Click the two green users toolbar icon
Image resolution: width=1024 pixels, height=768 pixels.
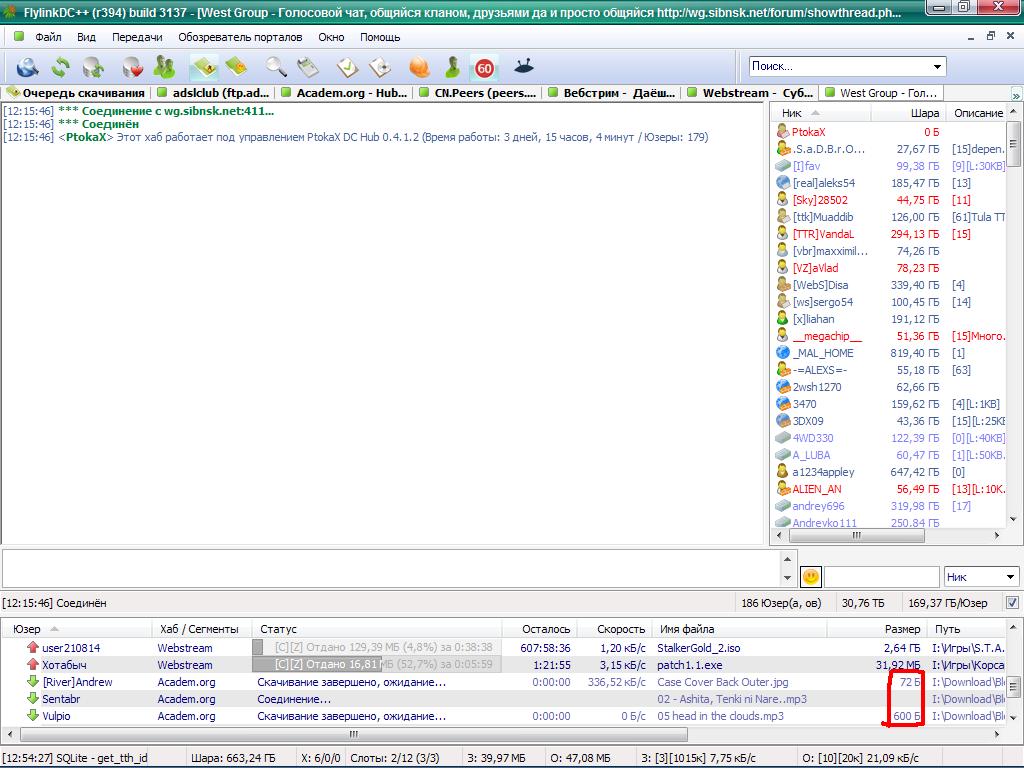click(x=164, y=67)
